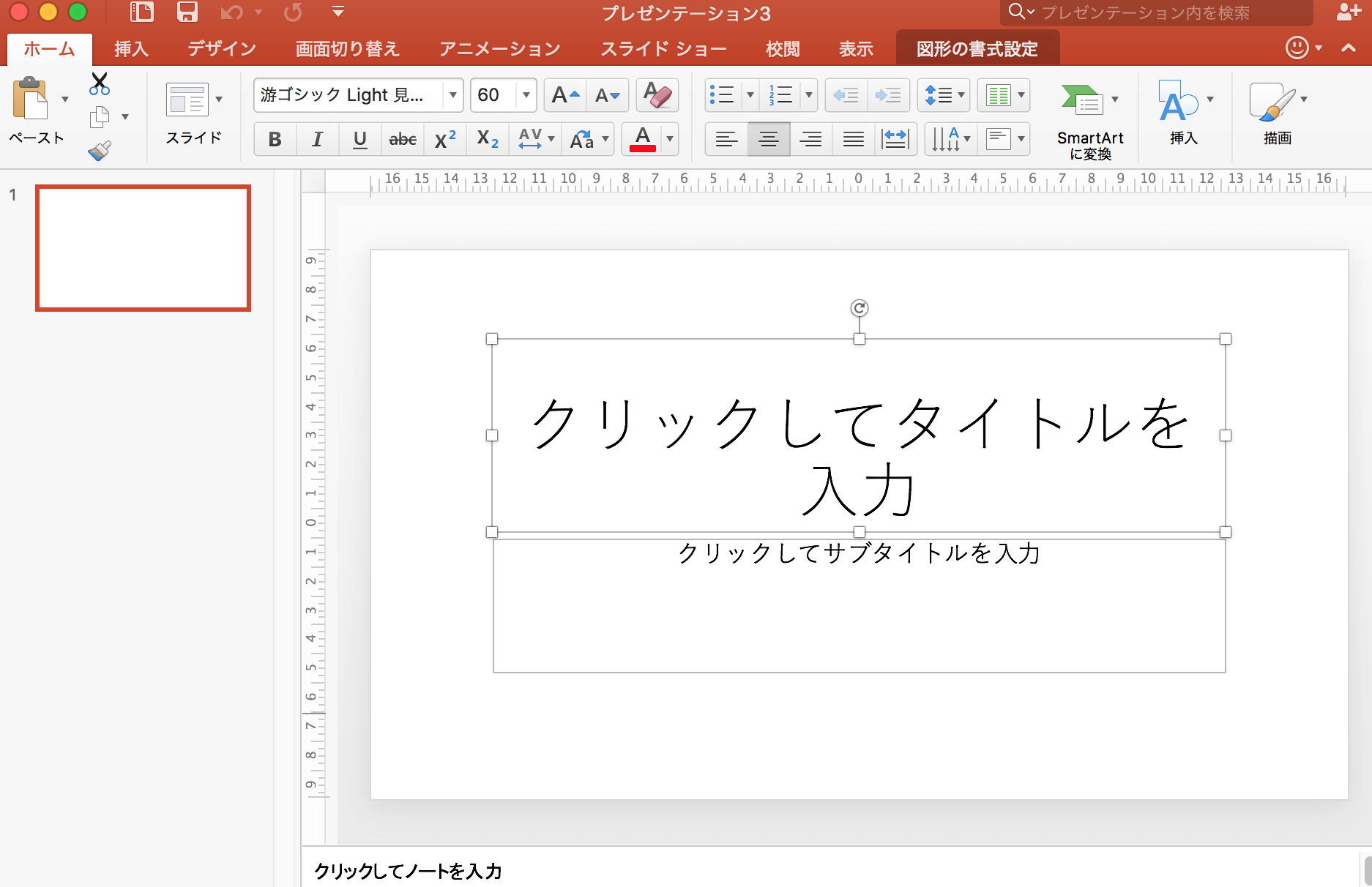Viewport: 1372px width, 887px height.
Task: Open the Drawing tools icon
Action: click(x=1272, y=101)
